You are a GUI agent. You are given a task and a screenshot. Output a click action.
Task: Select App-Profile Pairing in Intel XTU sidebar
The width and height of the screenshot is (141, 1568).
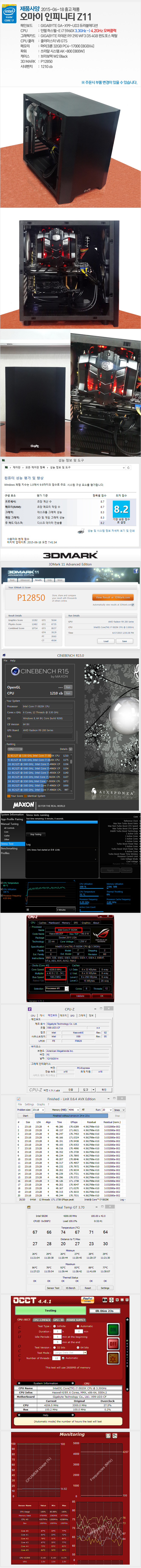[12, 819]
